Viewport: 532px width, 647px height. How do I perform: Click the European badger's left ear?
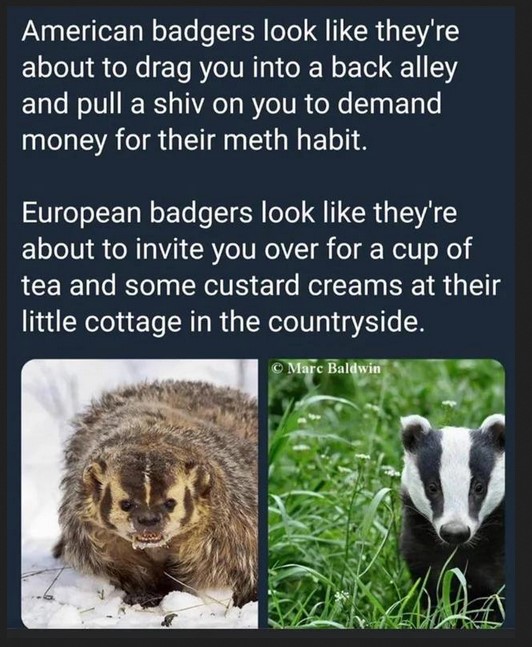(415, 431)
